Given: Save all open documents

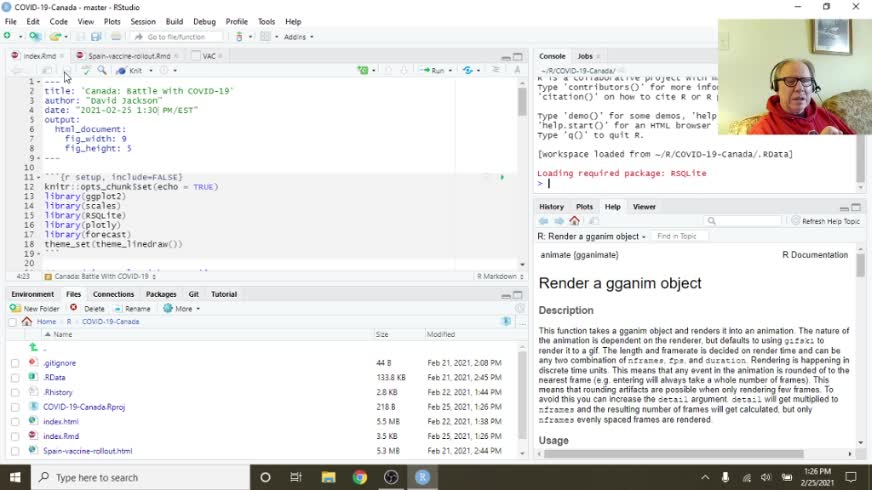Looking at the screenshot, I should [96, 37].
